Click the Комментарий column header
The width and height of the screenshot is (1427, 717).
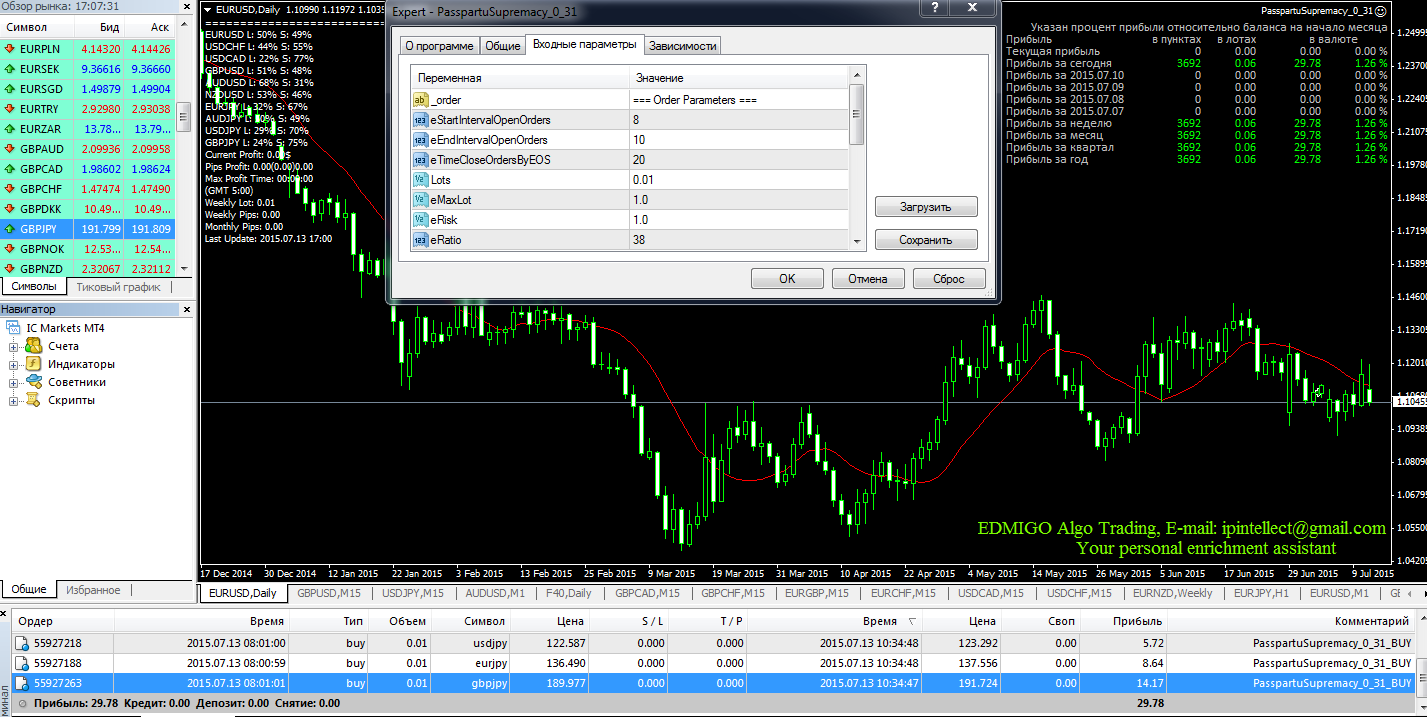[x=1291, y=622]
